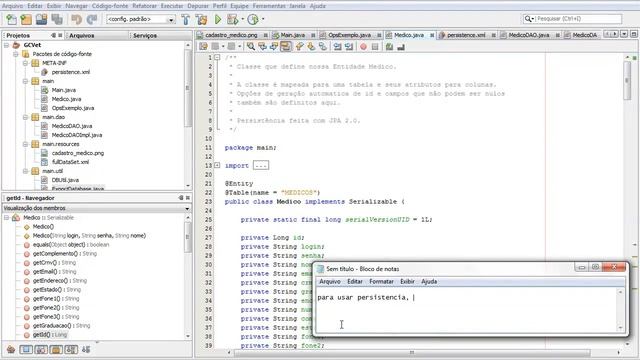Click the Save All toolbar icon
Screen dimensions: 640x360
[x=57, y=19]
